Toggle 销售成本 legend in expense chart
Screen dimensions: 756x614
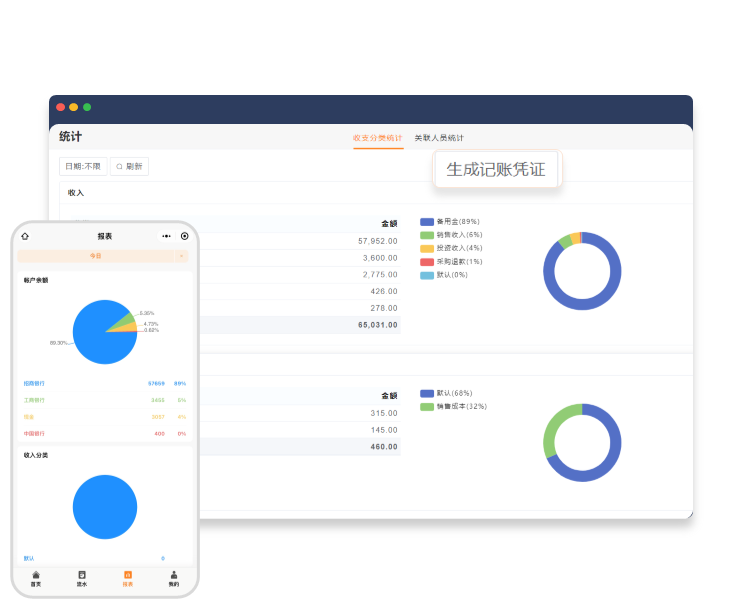click(453, 407)
